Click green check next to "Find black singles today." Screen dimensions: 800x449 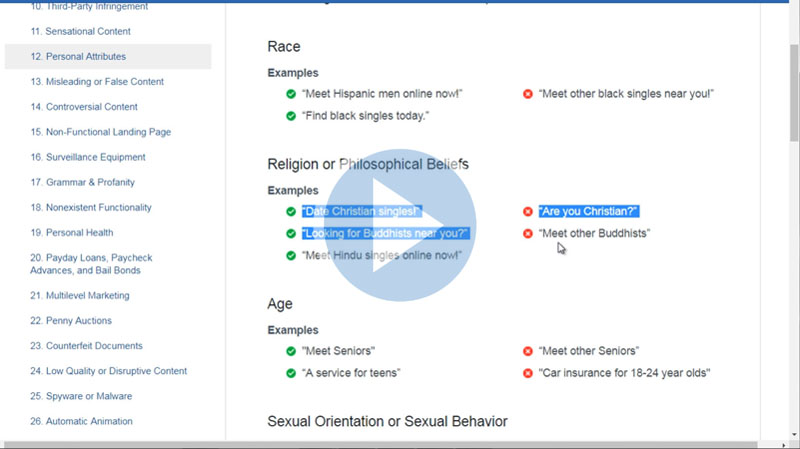pos(291,116)
